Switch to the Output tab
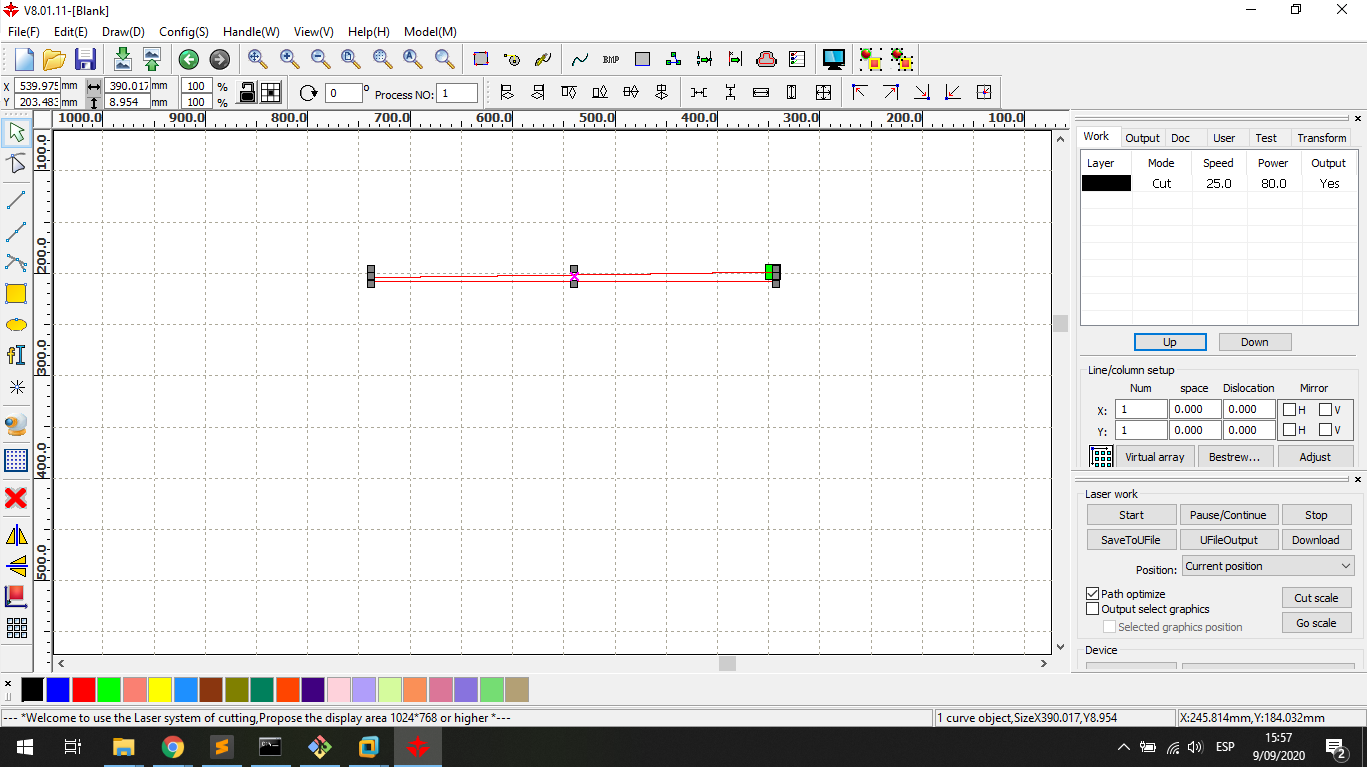This screenshot has height=768, width=1369. tap(1142, 138)
